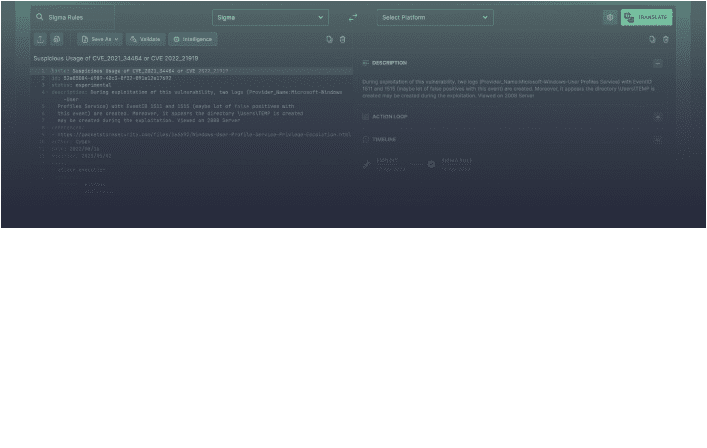The height and width of the screenshot is (448, 707).
Task: Open the Select Platform dropdown
Action: click(435, 17)
